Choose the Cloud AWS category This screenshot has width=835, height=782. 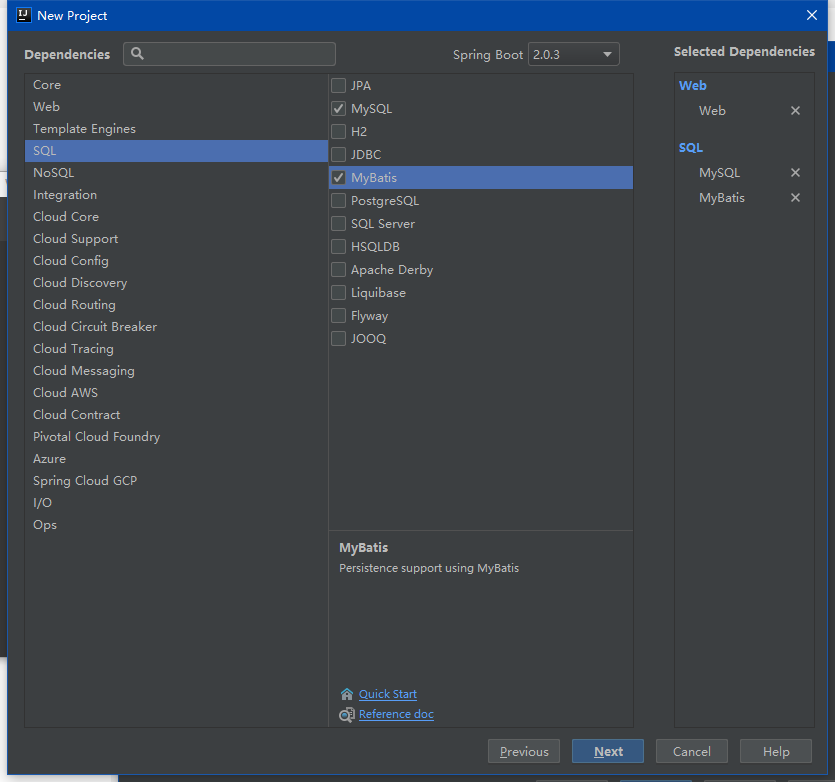(176, 393)
